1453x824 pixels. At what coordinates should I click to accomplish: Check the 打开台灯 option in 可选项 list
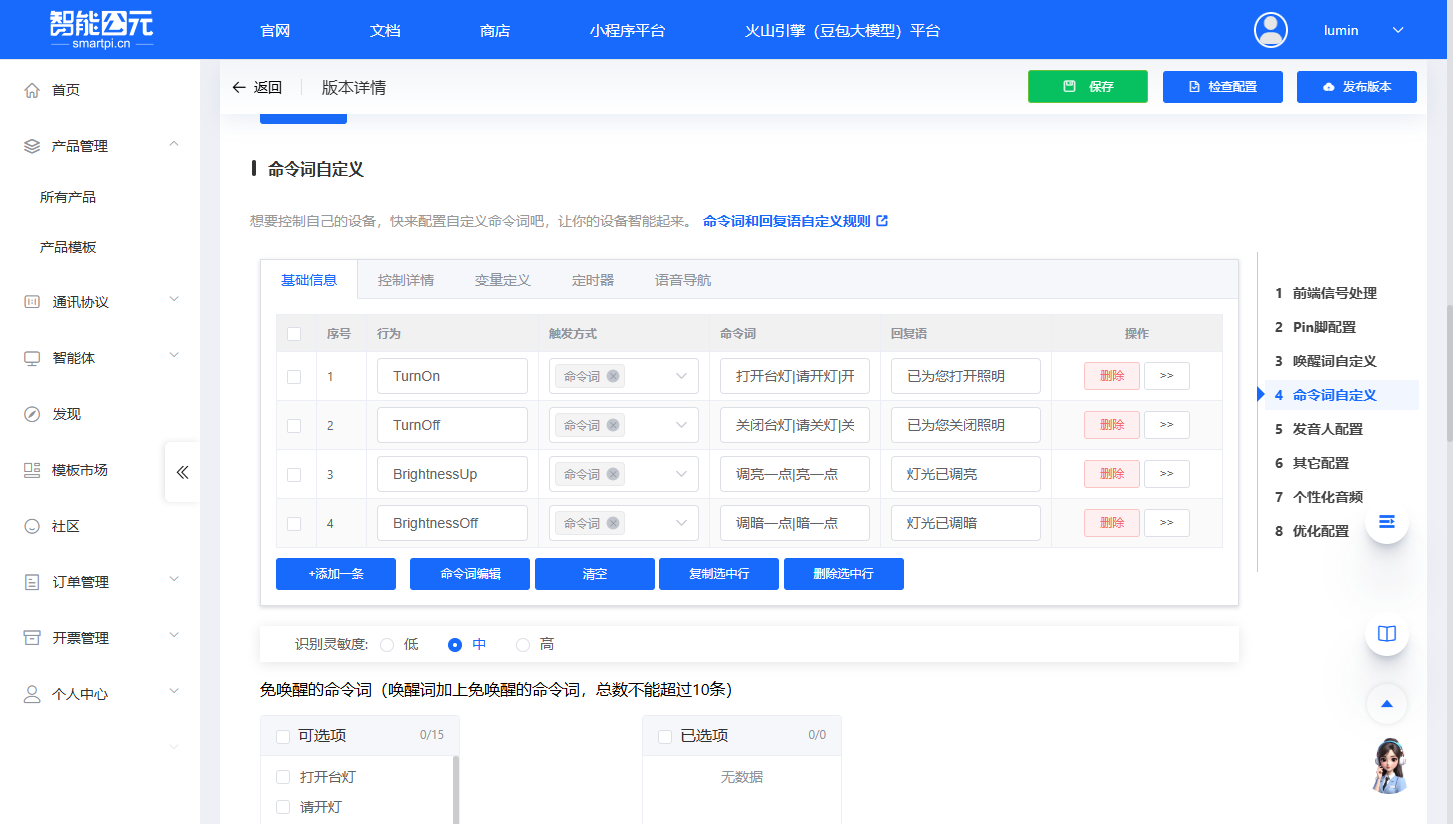(x=282, y=776)
